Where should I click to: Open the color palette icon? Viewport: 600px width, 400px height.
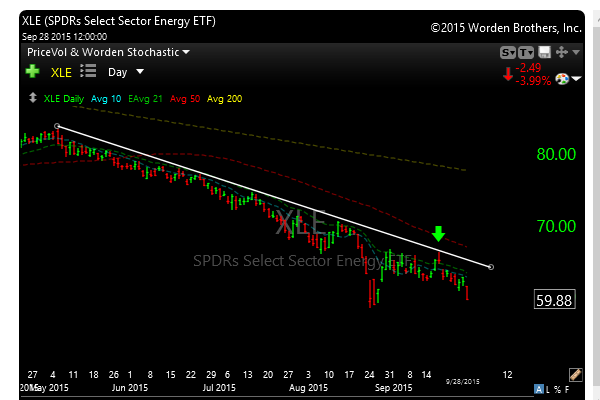[x=560, y=79]
